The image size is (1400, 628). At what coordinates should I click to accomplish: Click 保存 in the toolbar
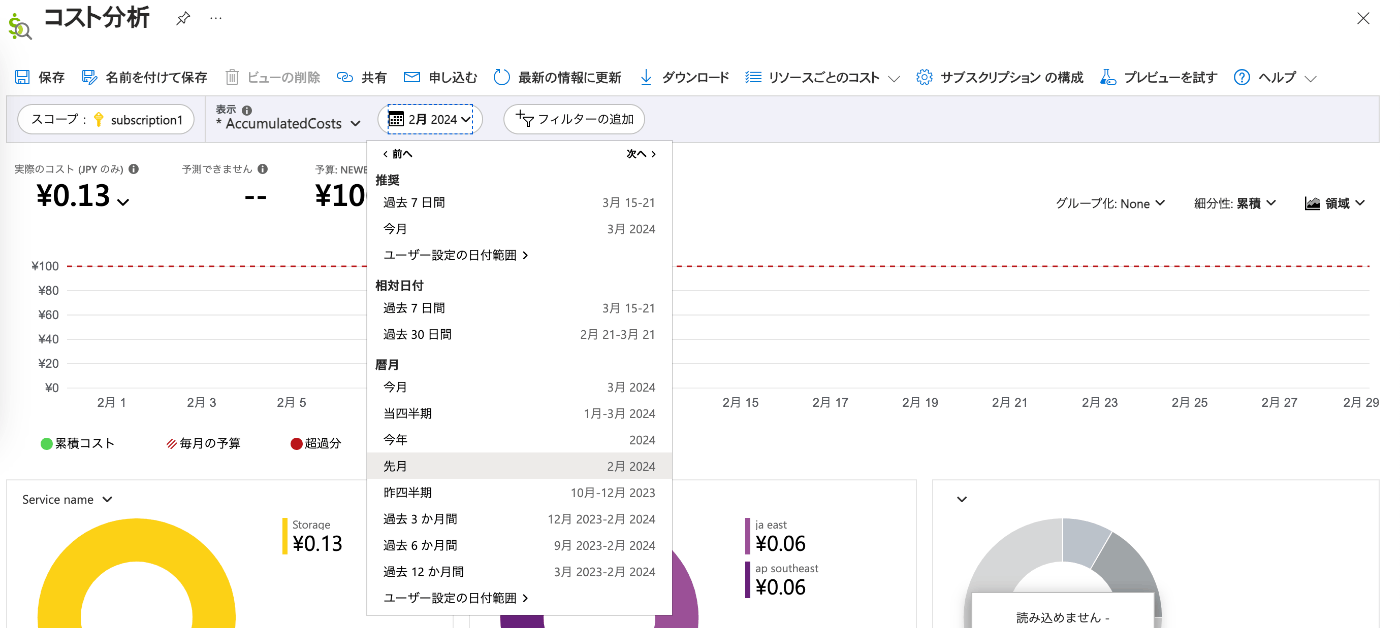(40, 77)
